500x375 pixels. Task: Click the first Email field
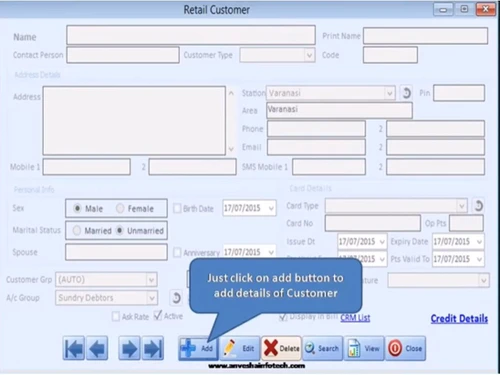(x=316, y=147)
